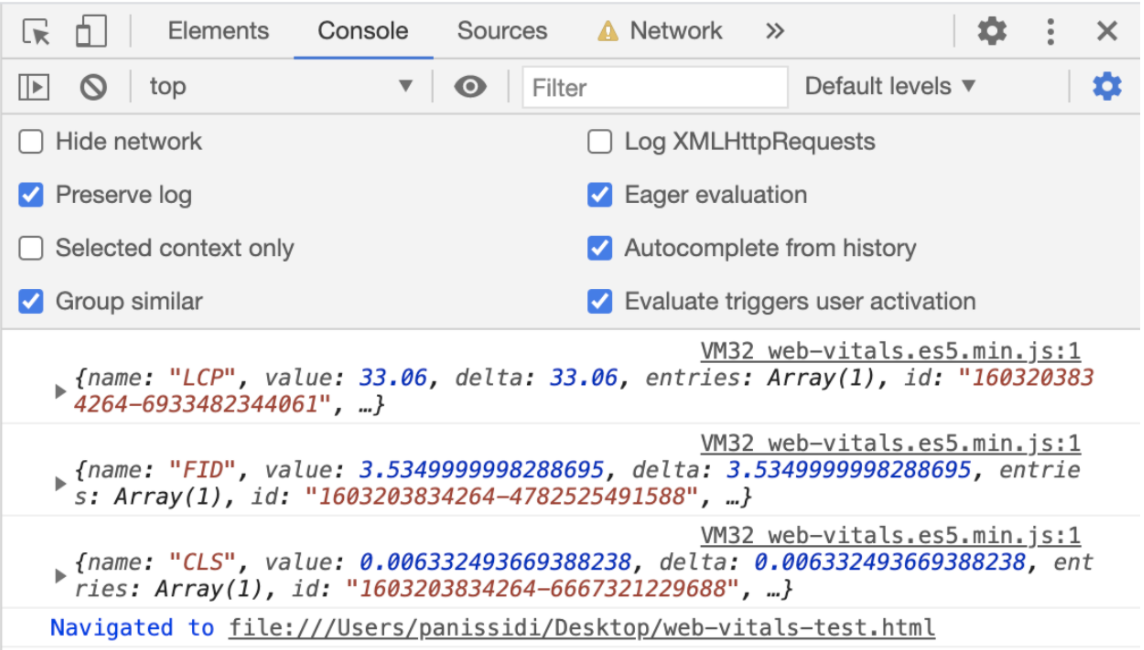Image resolution: width=1144 pixels, height=650 pixels.
Task: Uncheck Eager evaluation
Action: pos(599,195)
